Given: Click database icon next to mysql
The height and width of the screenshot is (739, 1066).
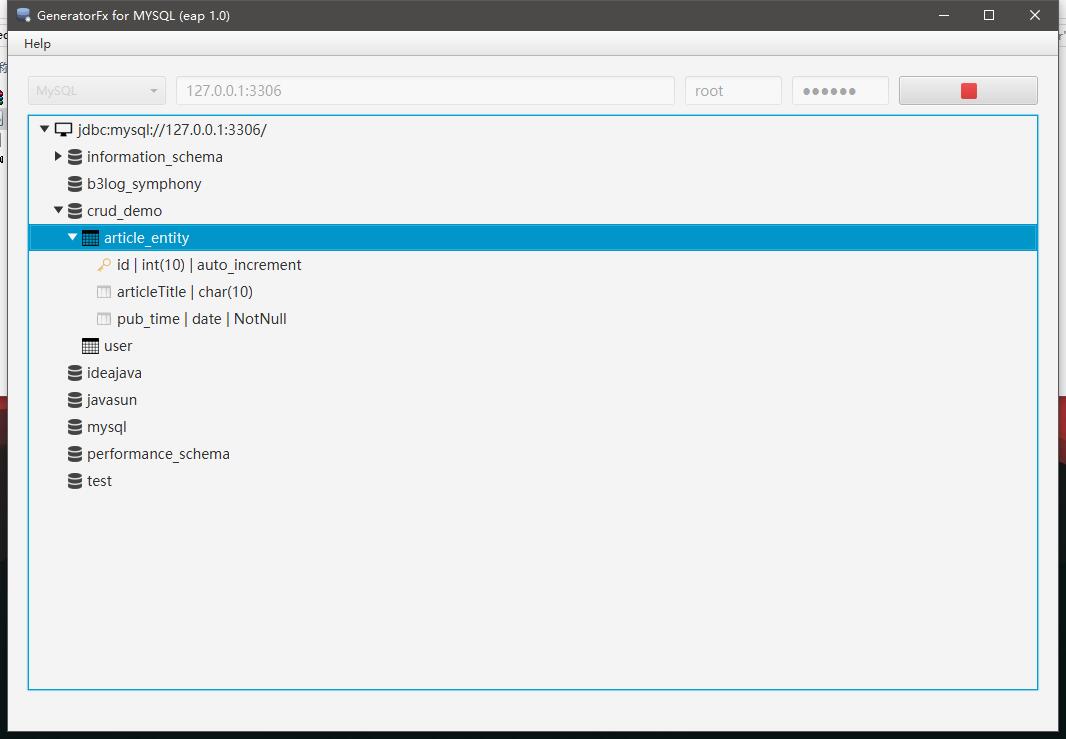Looking at the screenshot, I should pyautogui.click(x=75, y=427).
